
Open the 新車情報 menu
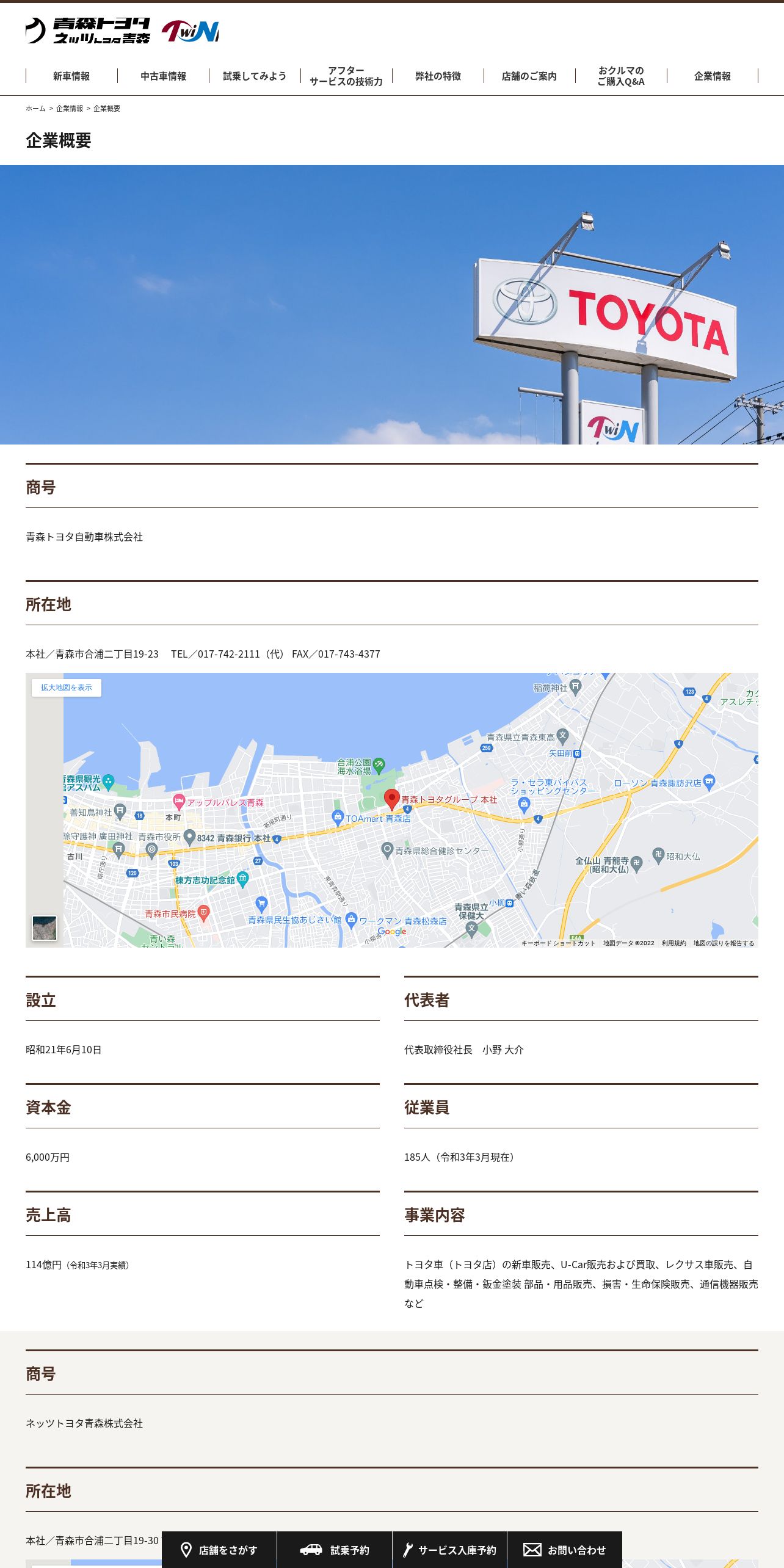click(x=71, y=76)
